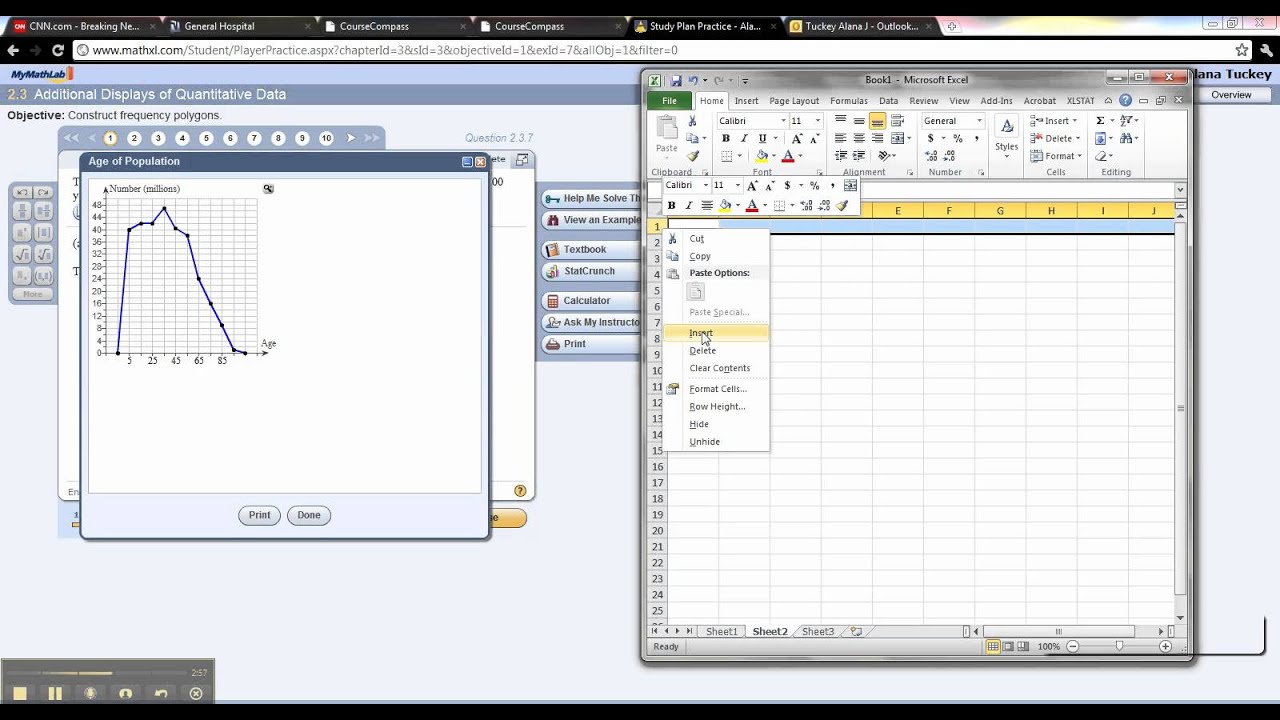Image resolution: width=1280 pixels, height=720 pixels.
Task: Open the Format dropdown in Cells group
Action: (x=1079, y=156)
